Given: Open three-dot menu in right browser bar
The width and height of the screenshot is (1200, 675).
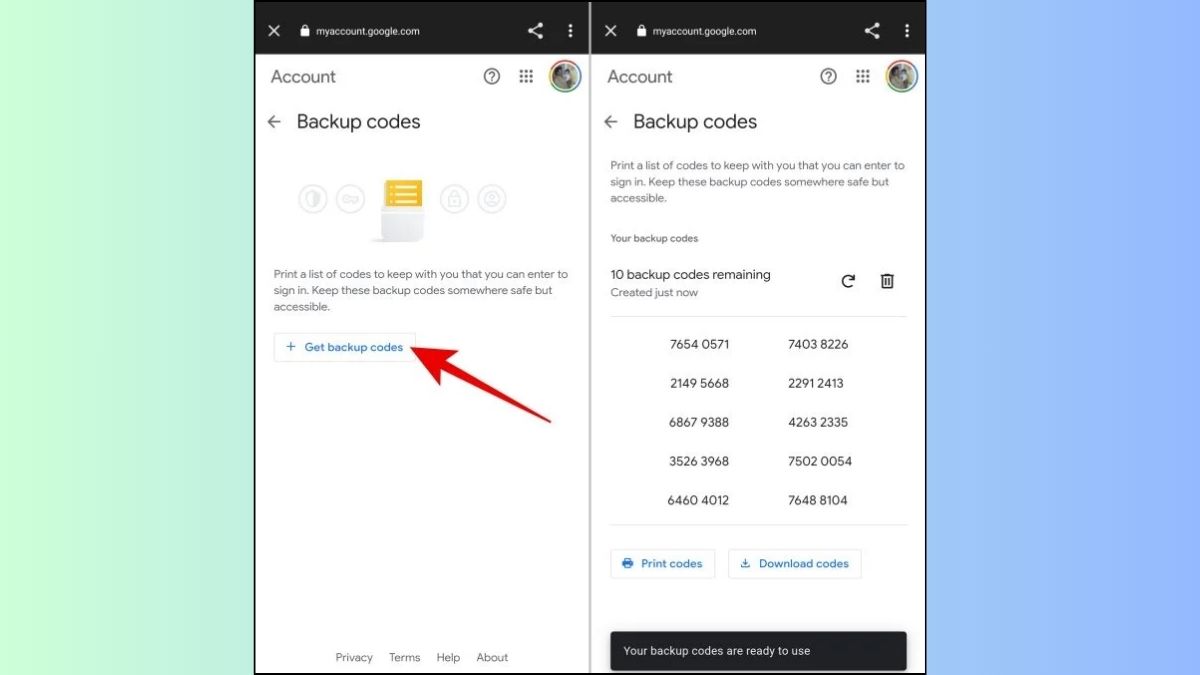Looking at the screenshot, I should pos(907,31).
